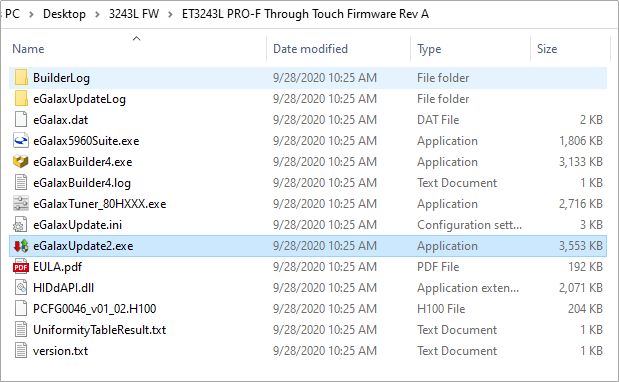The width and height of the screenshot is (619, 382).
Task: Click the eGalaxBuilder4.log document icon
Action: pos(21,182)
